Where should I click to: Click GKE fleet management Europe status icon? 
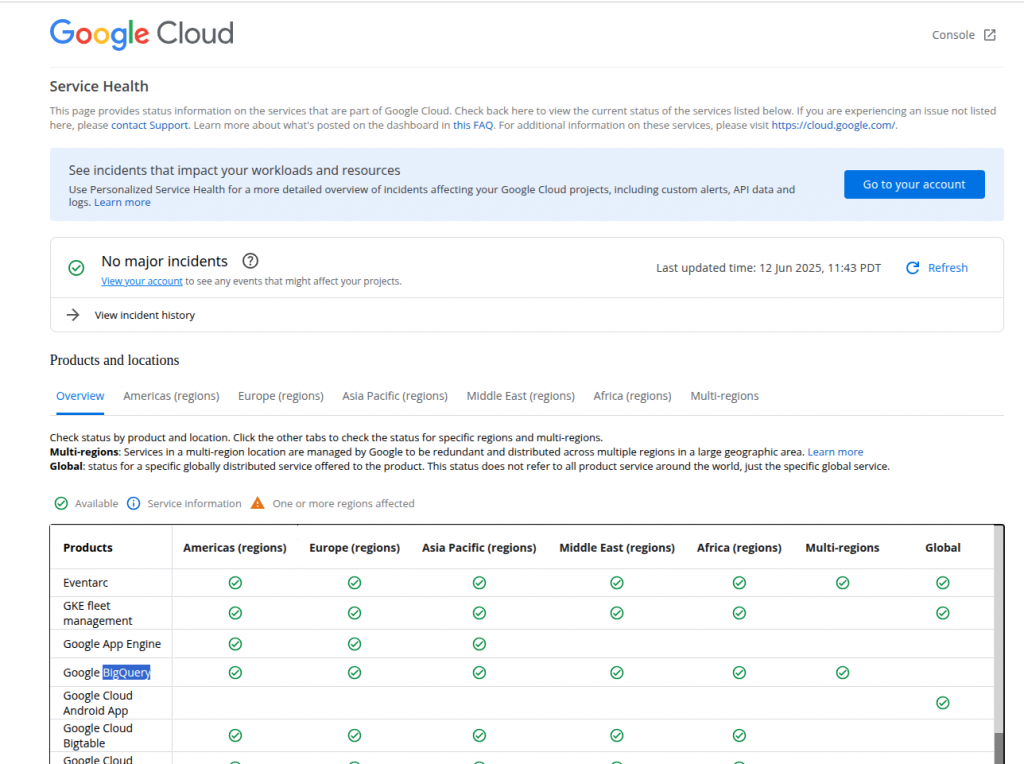(x=354, y=613)
